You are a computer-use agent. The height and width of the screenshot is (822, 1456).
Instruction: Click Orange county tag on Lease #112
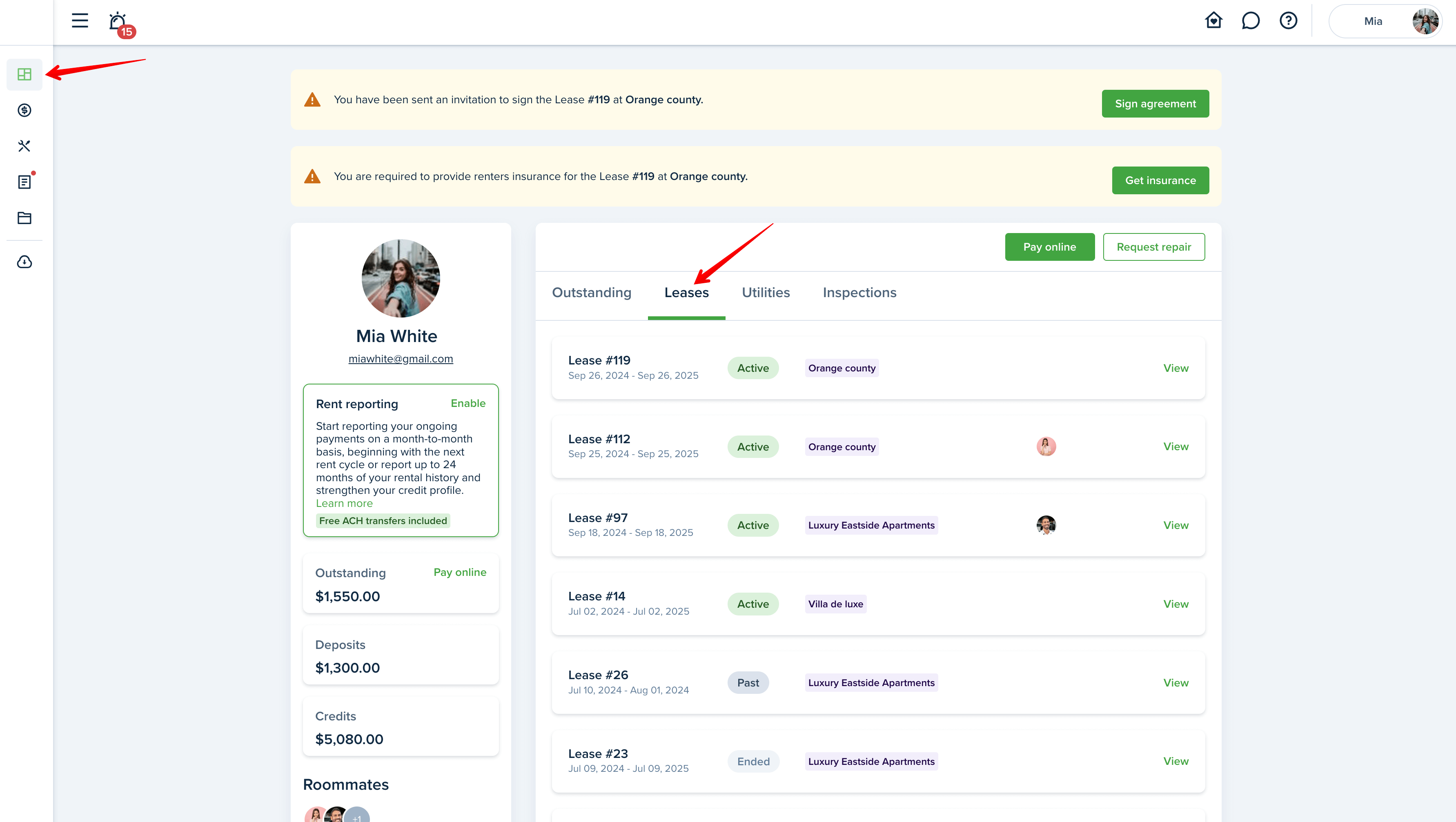[x=842, y=447]
